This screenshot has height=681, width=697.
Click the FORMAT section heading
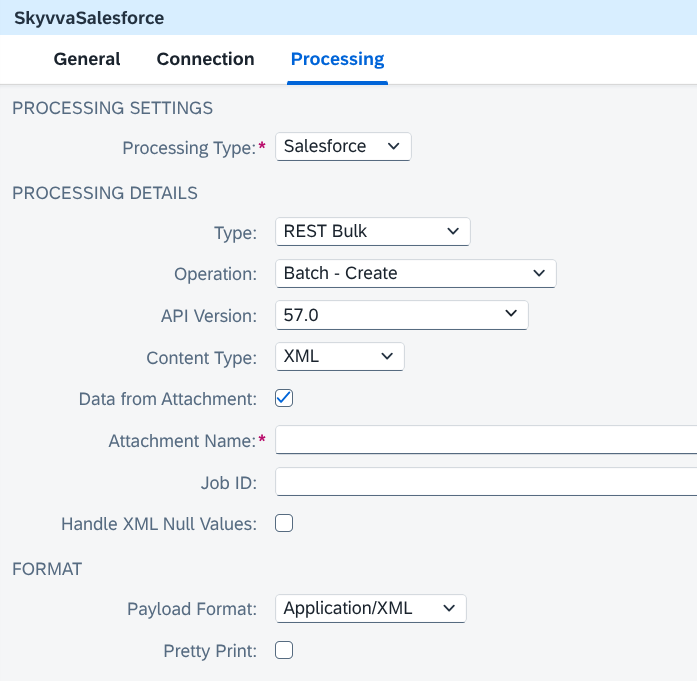(x=47, y=569)
